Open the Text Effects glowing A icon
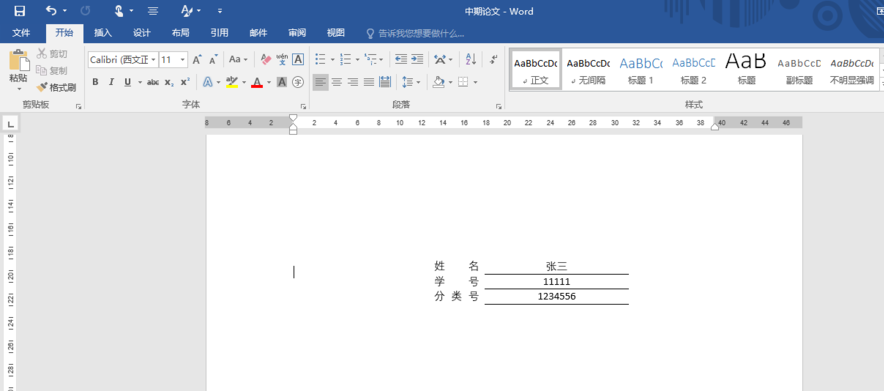The height and width of the screenshot is (391, 884). coord(208,82)
